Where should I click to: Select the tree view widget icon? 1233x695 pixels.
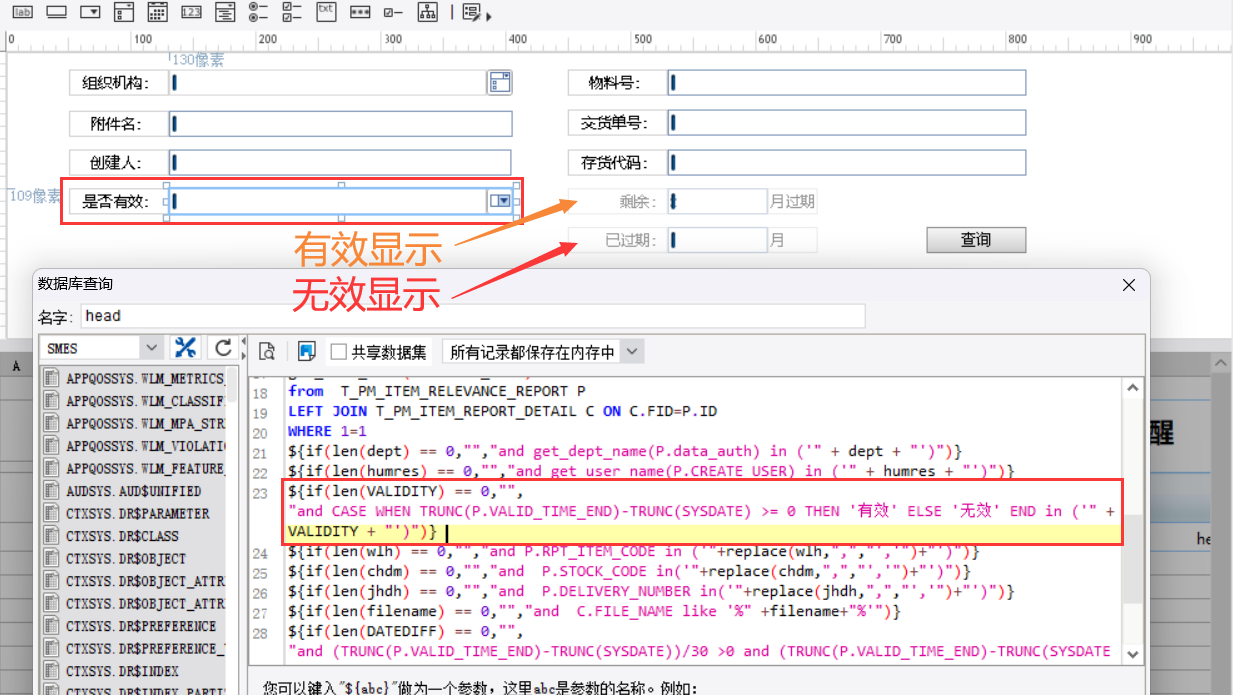[428, 12]
